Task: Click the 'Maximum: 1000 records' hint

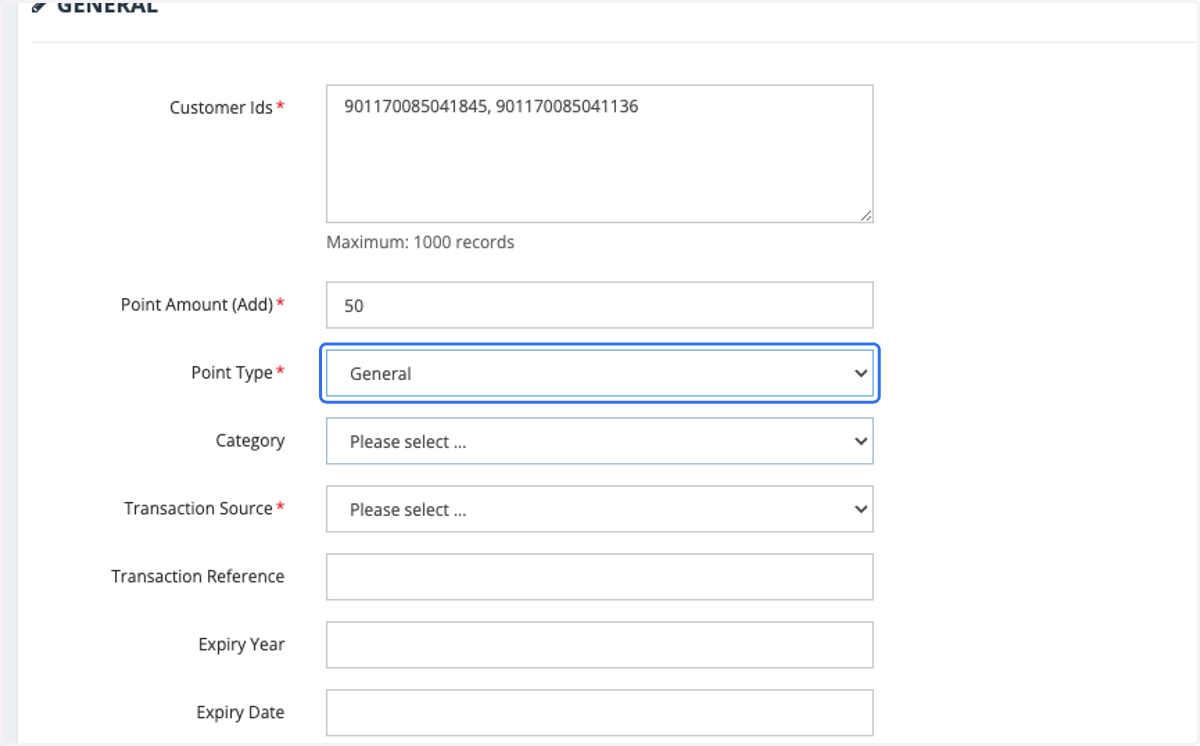Action: (420, 242)
